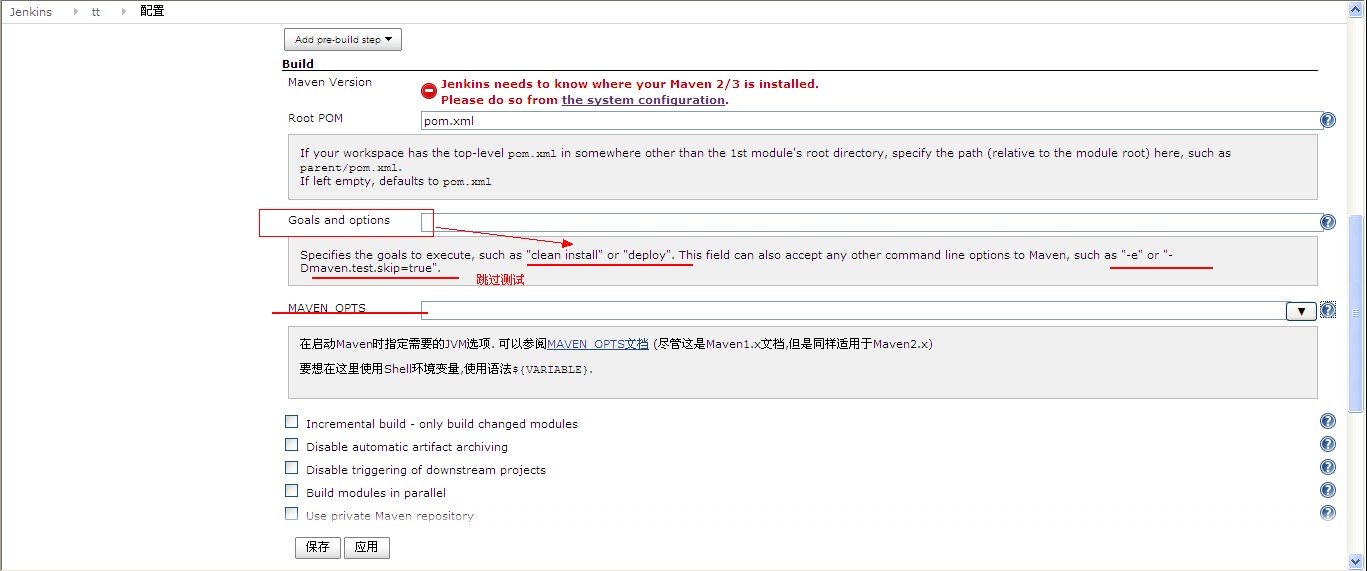Open tt project breadcrumb
The image size is (1367, 571).
coord(96,11)
